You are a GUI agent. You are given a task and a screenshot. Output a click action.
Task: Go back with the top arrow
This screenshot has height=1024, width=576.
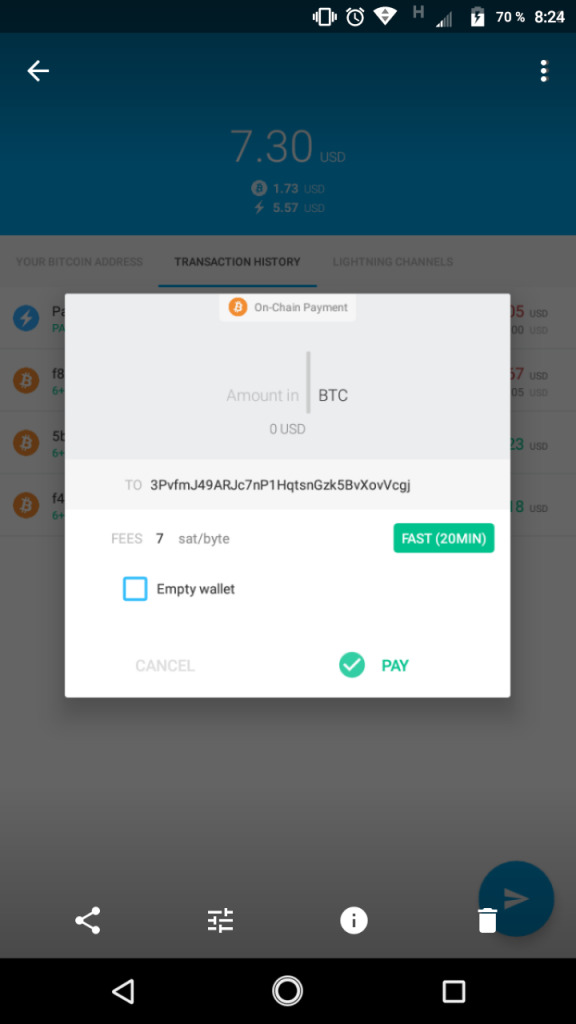(x=38, y=71)
